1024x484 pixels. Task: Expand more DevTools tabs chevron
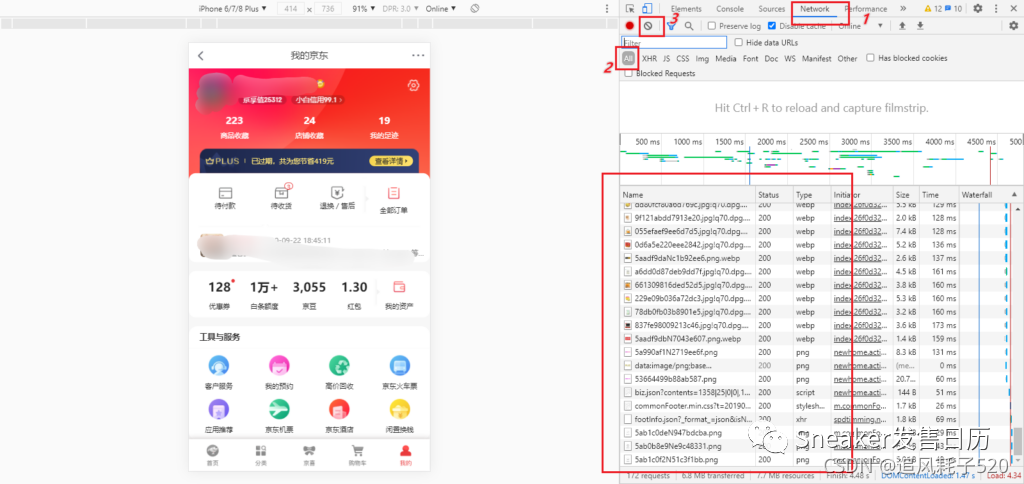(x=903, y=8)
